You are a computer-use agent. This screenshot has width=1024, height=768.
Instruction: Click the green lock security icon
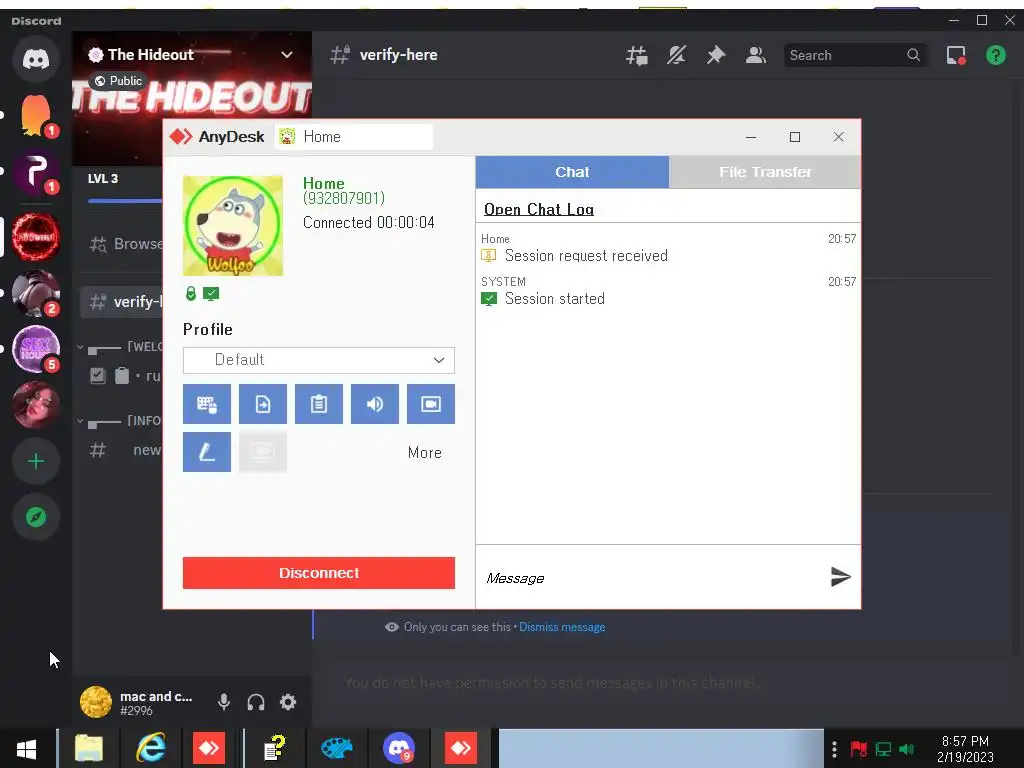191,294
